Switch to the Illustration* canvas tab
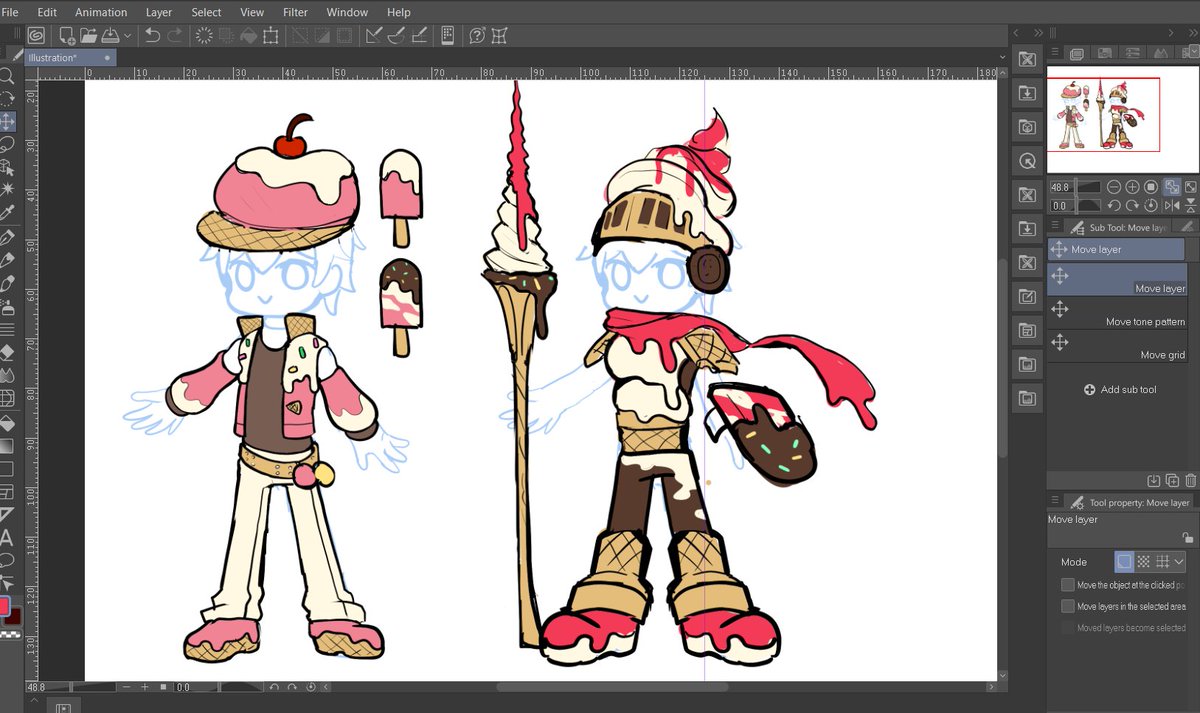This screenshot has height=713, width=1200. click(70, 58)
